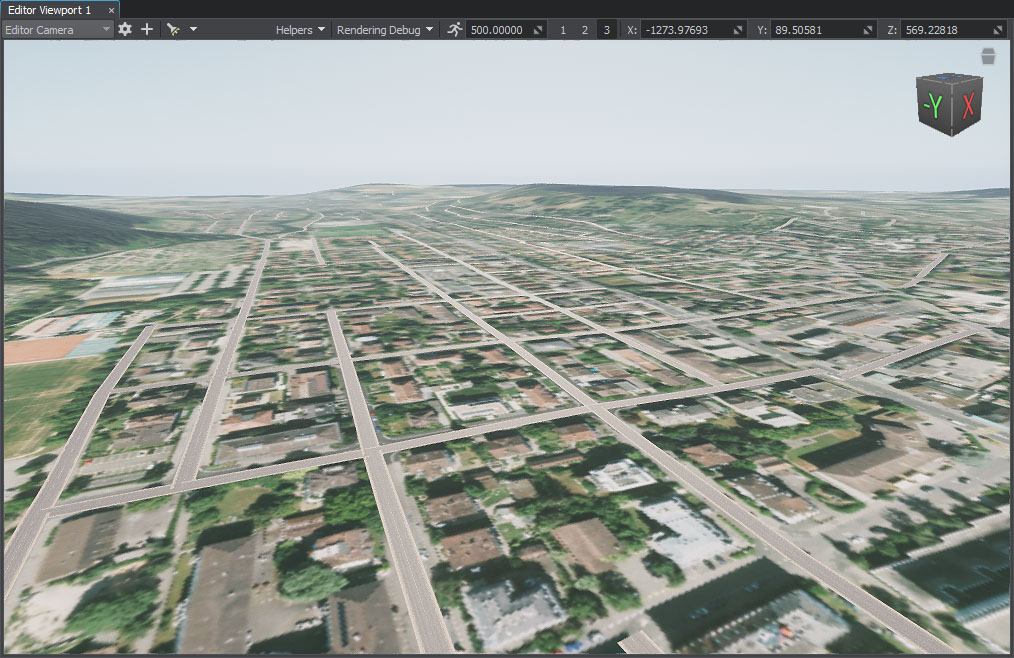Click the top face of the orientation cube

point(951,80)
